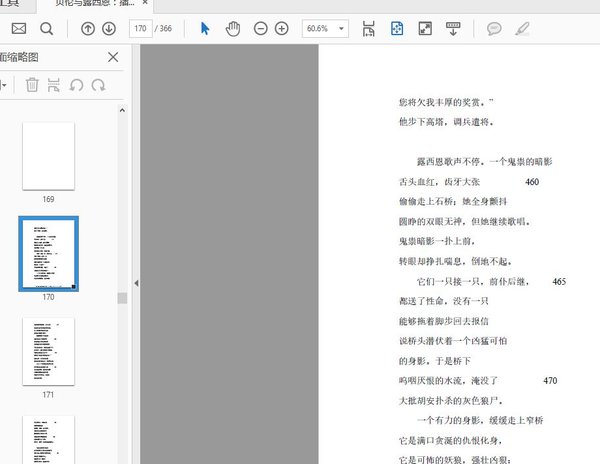Click the email envelope icon
The image size is (600, 464).
[18, 28]
